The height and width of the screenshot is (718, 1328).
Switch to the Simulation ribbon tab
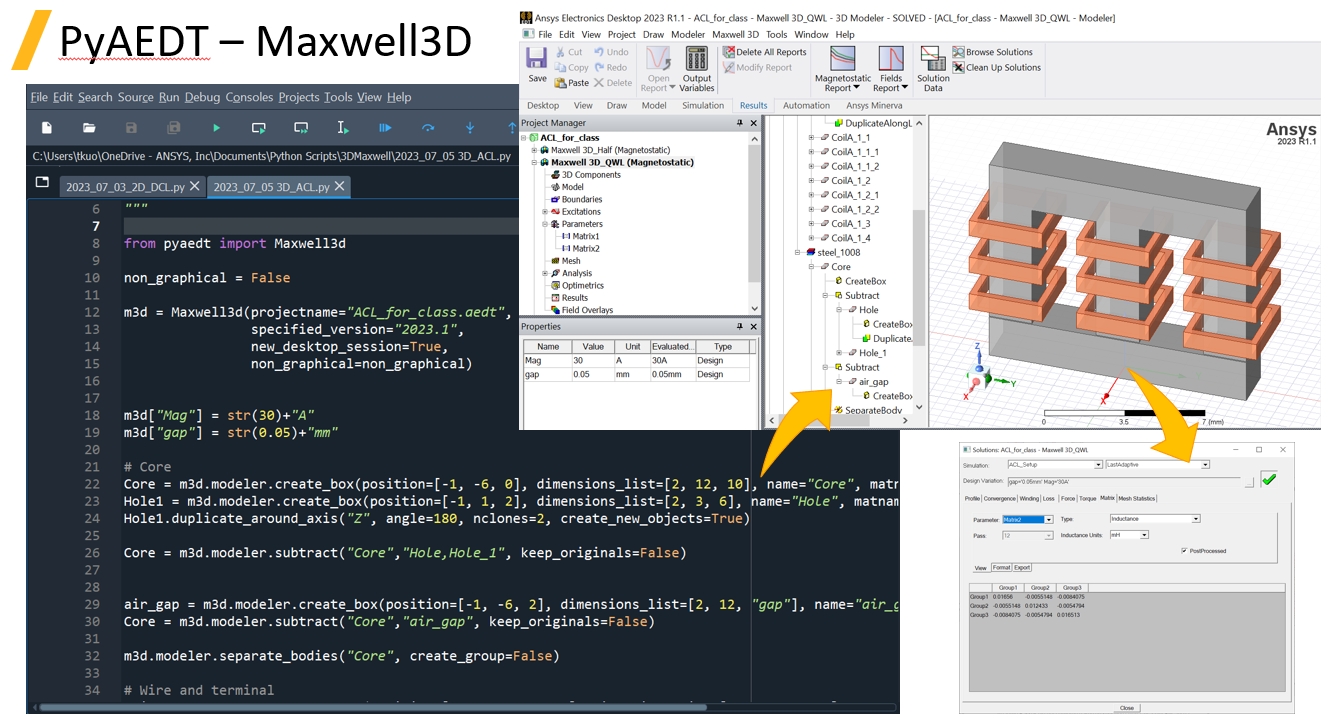[703, 105]
